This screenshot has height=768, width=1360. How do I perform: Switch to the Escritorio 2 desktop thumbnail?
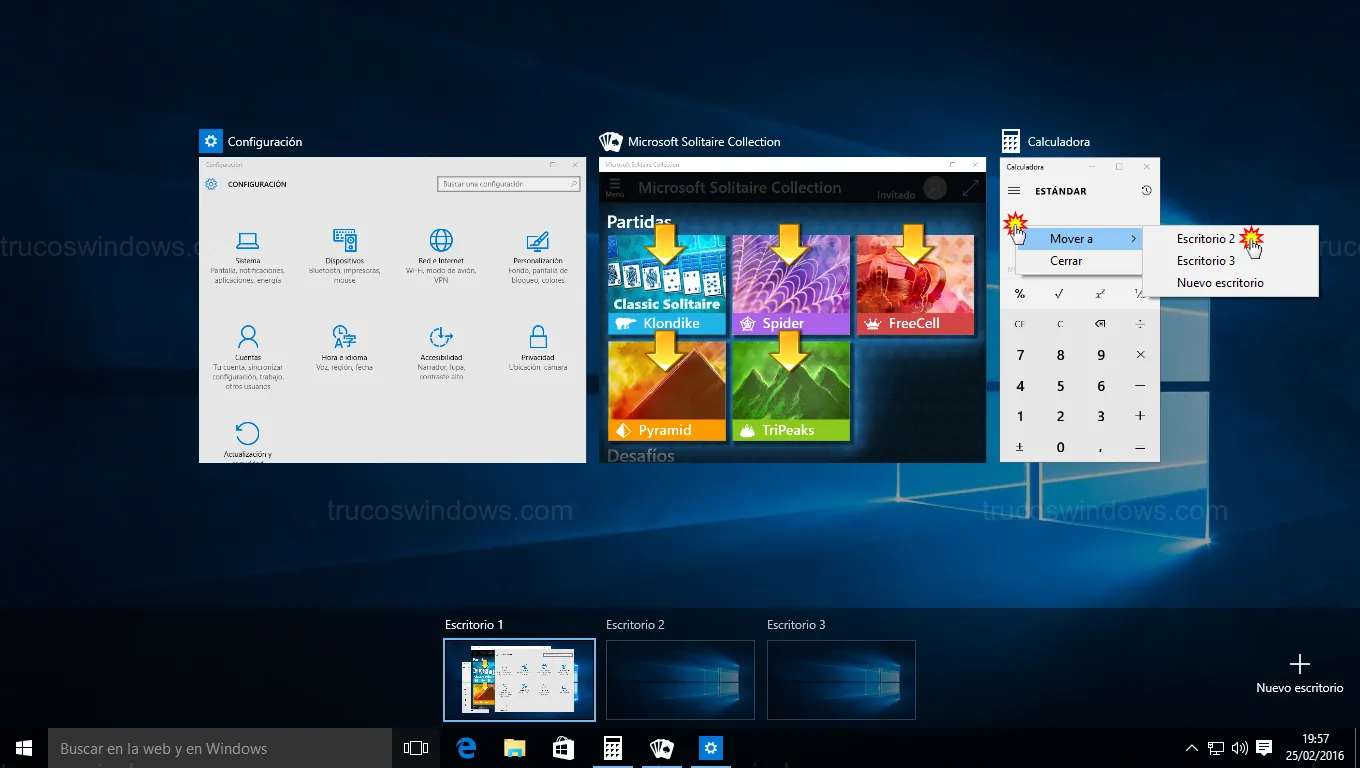[x=680, y=680]
